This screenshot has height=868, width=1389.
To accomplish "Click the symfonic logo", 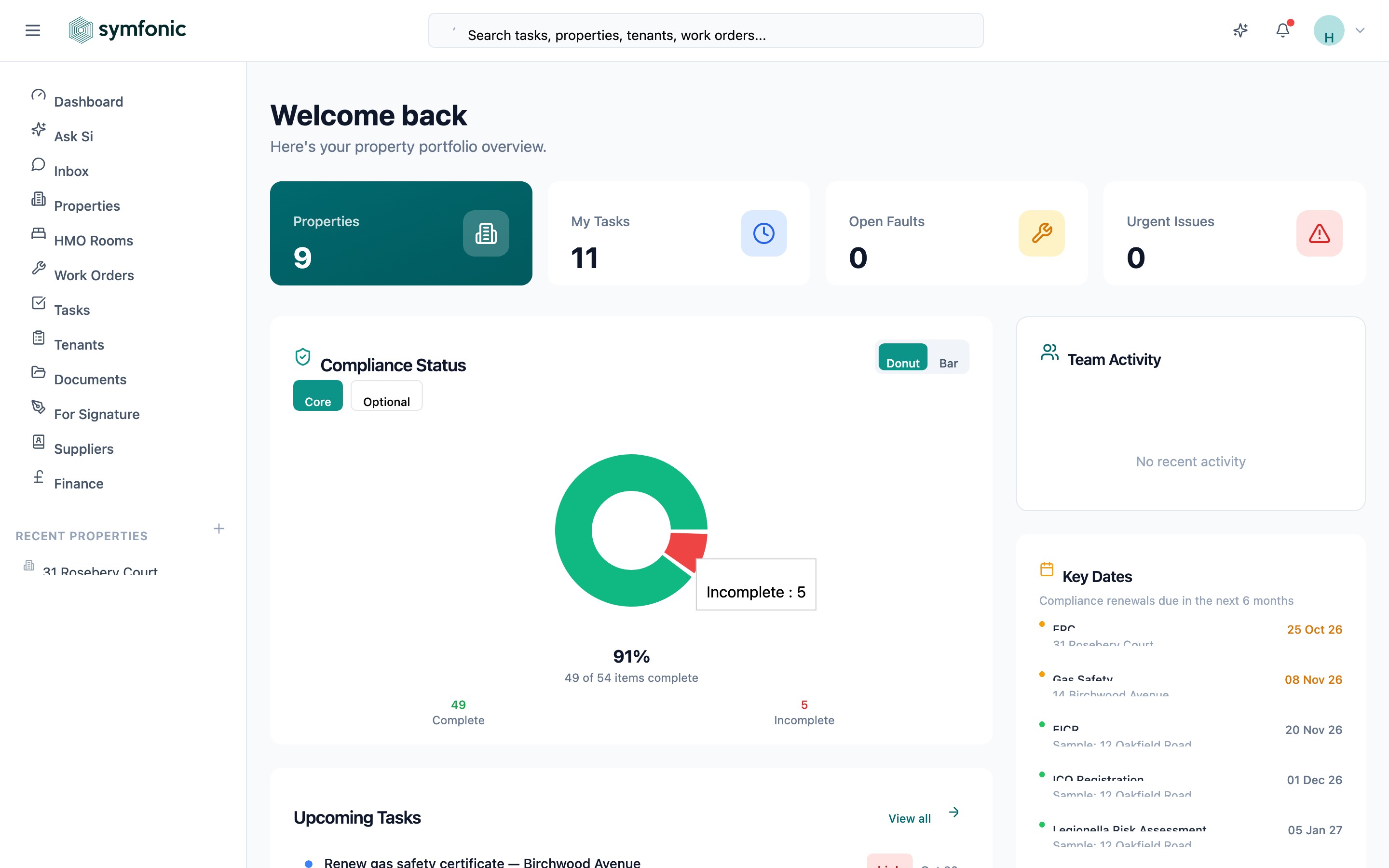I will 127,30.
